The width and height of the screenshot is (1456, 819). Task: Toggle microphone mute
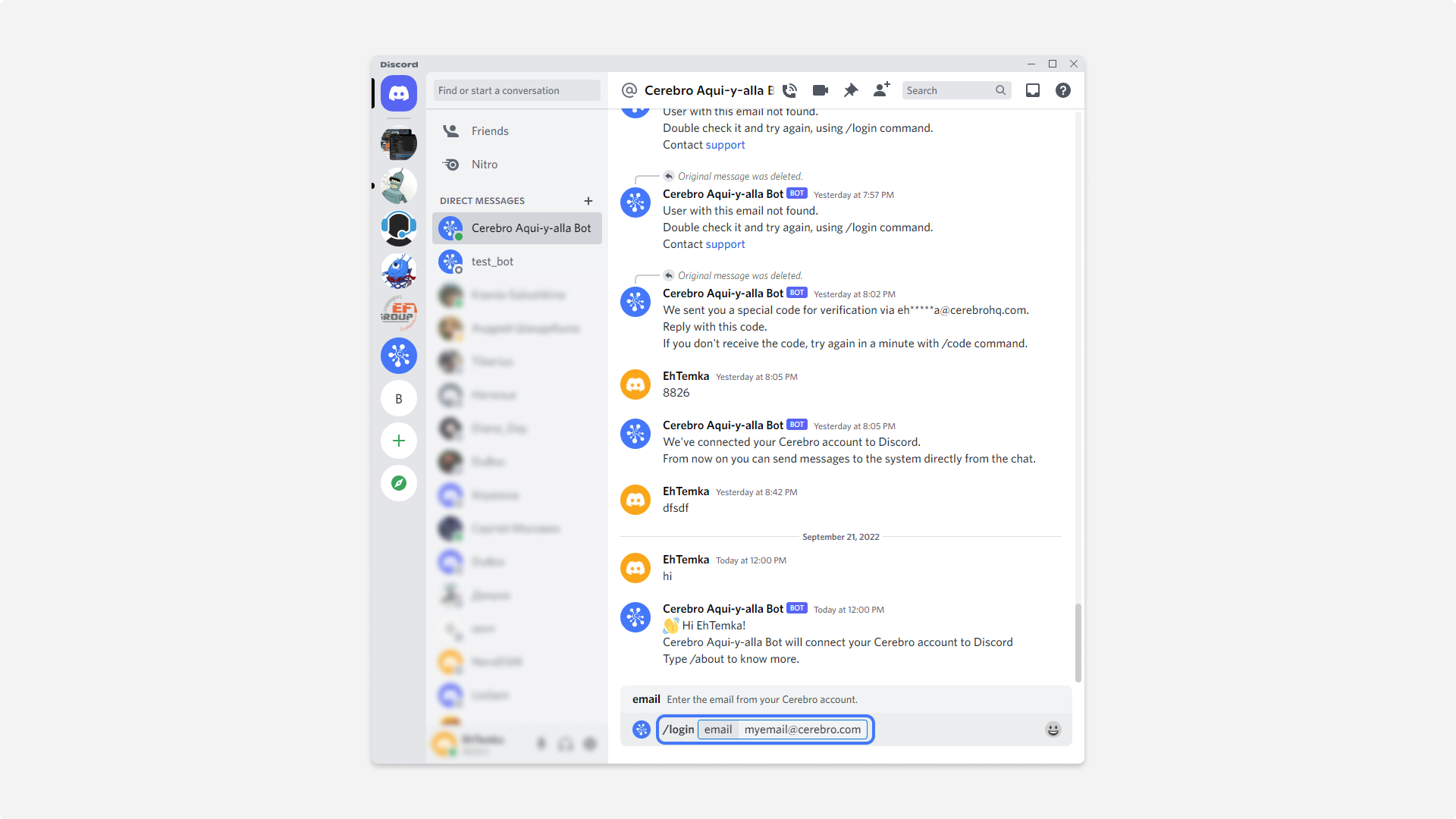click(x=541, y=744)
